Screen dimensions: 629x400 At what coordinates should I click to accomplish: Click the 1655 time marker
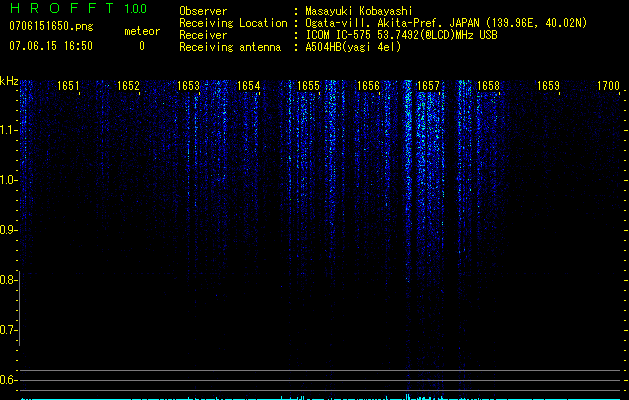pos(308,86)
